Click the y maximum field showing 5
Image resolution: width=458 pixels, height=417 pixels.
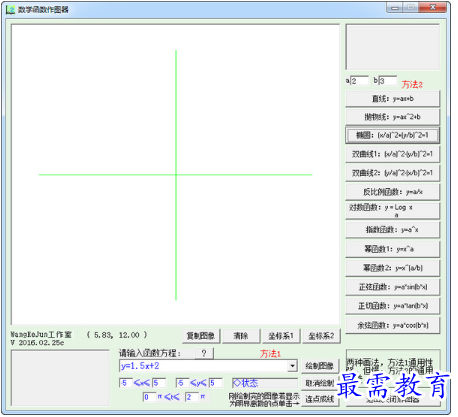point(215,383)
